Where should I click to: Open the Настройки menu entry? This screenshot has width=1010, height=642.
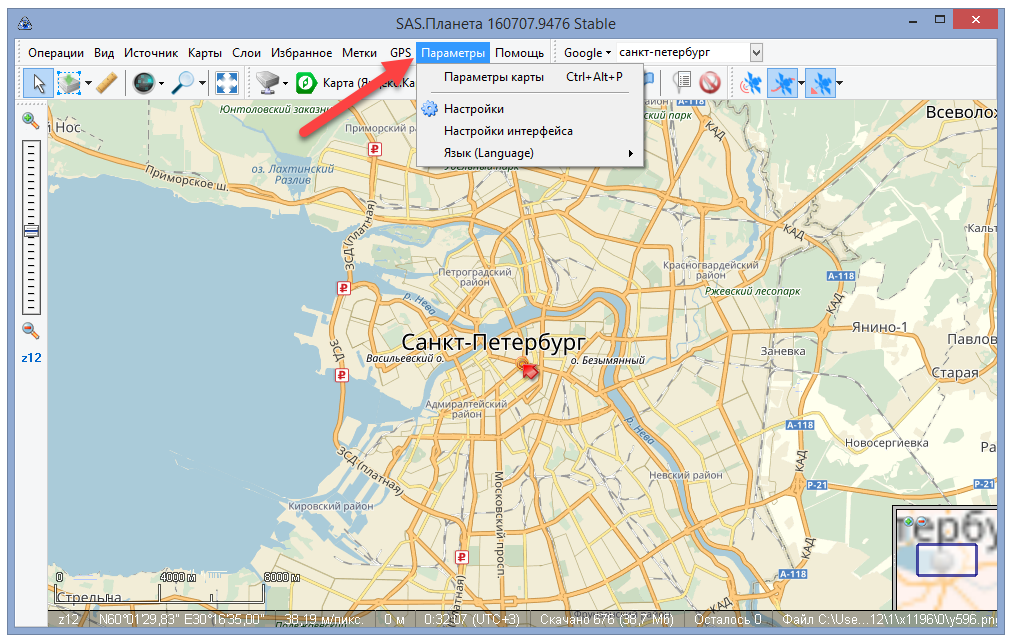pyautogui.click(x=473, y=109)
